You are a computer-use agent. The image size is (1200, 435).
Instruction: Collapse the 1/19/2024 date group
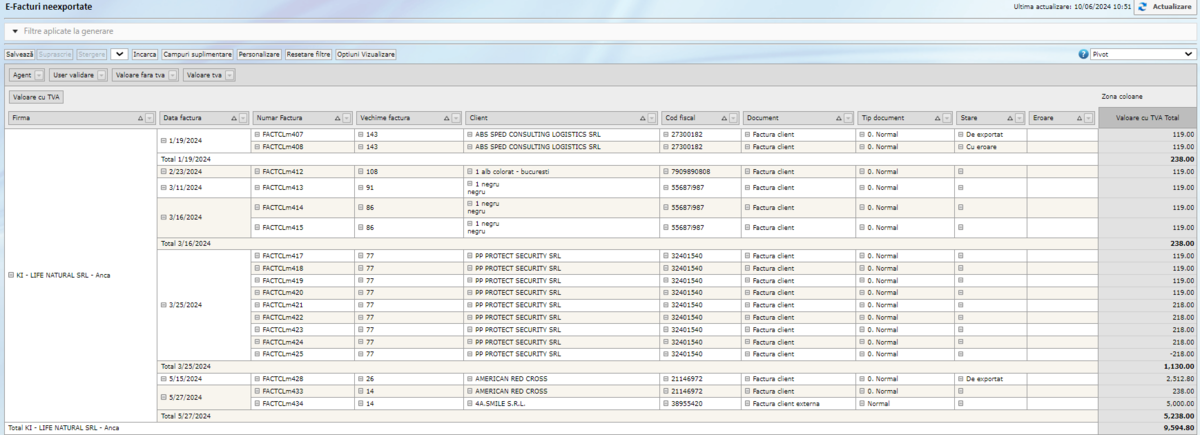click(164, 141)
